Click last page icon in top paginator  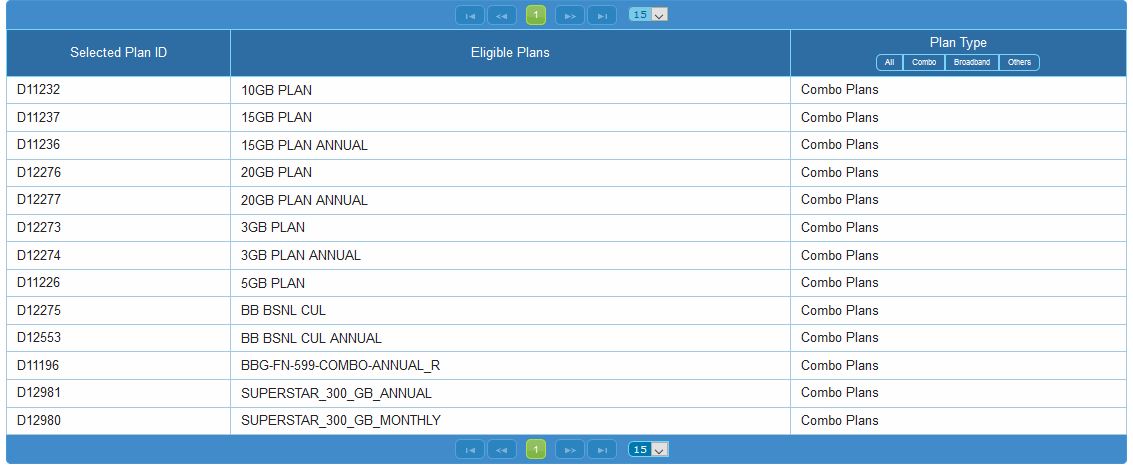(602, 15)
